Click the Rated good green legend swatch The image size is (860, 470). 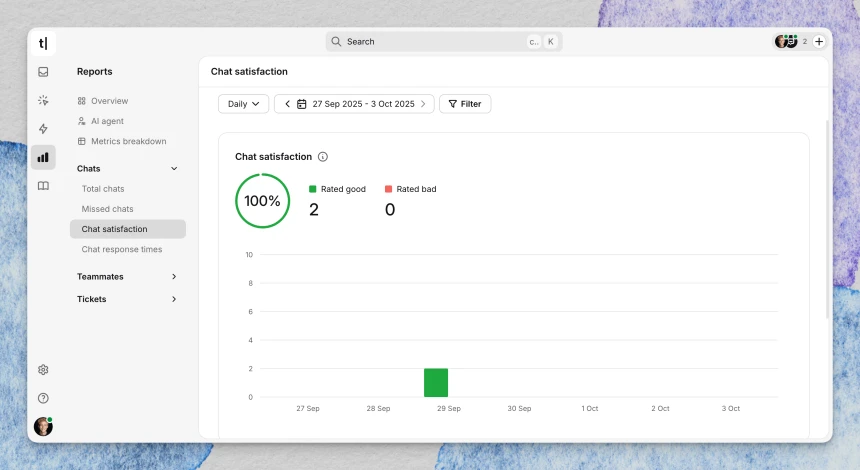tap(313, 189)
